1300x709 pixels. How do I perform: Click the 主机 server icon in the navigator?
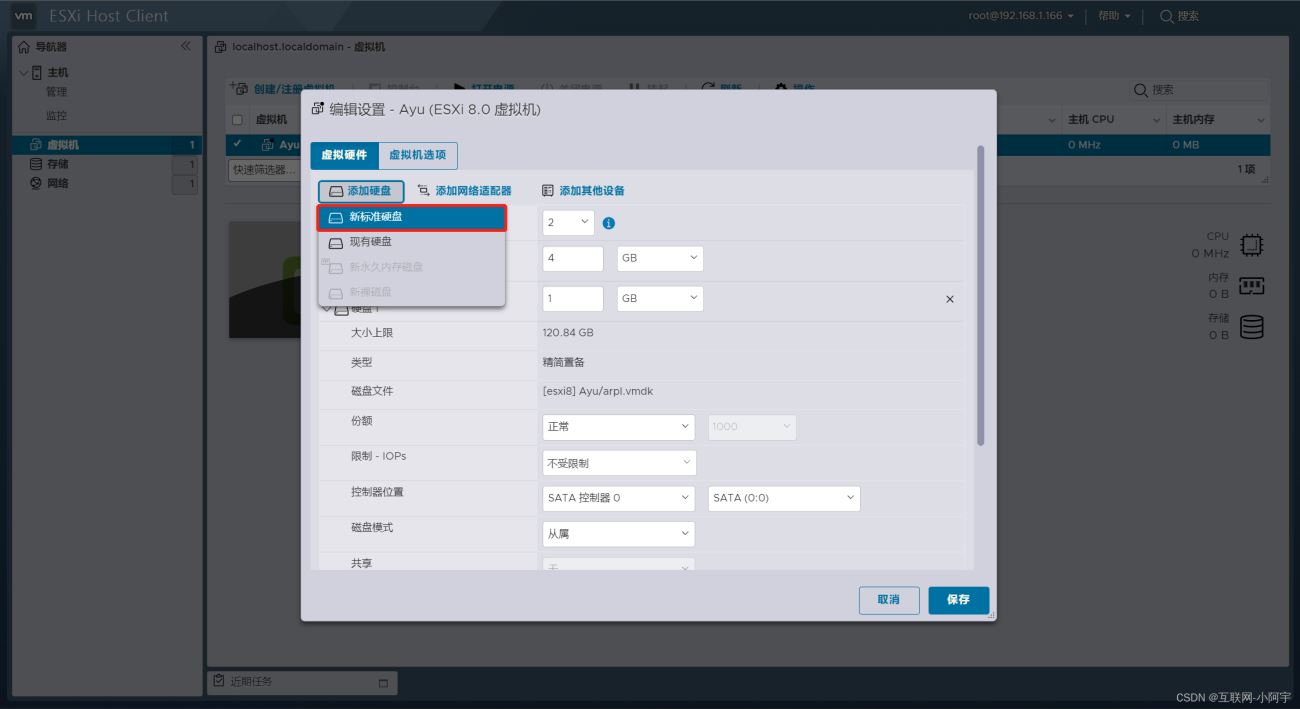[38, 73]
